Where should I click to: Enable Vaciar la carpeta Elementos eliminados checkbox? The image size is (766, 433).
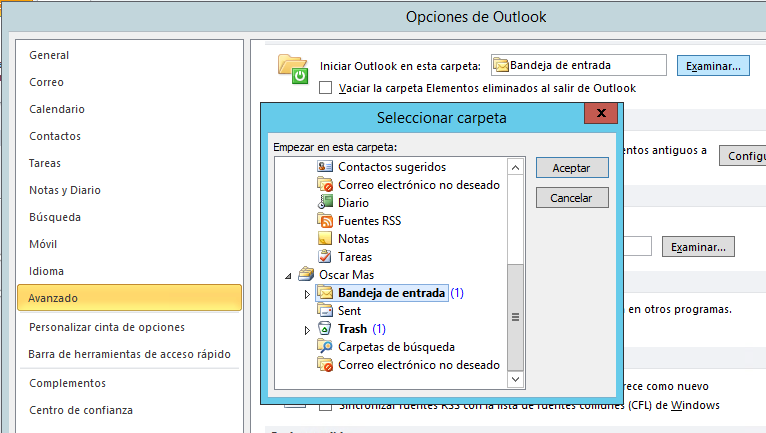[x=325, y=88]
